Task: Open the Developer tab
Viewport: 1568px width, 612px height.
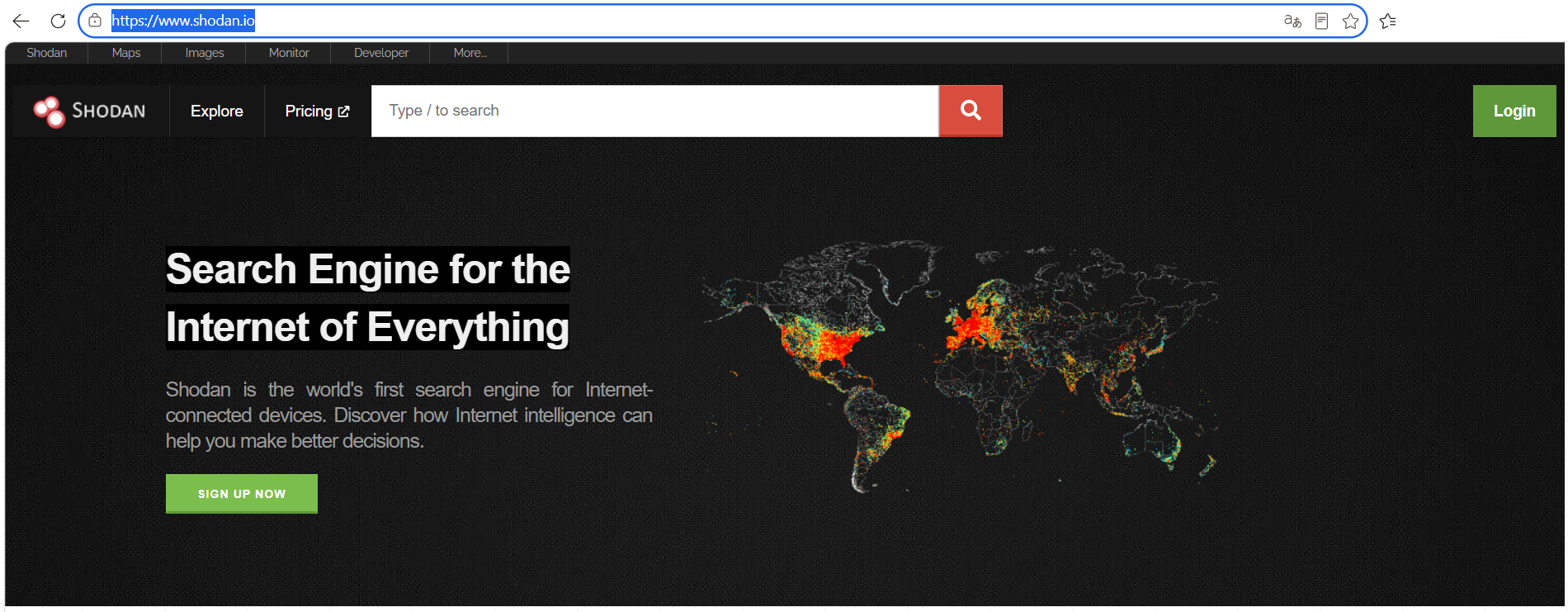Action: pyautogui.click(x=381, y=53)
